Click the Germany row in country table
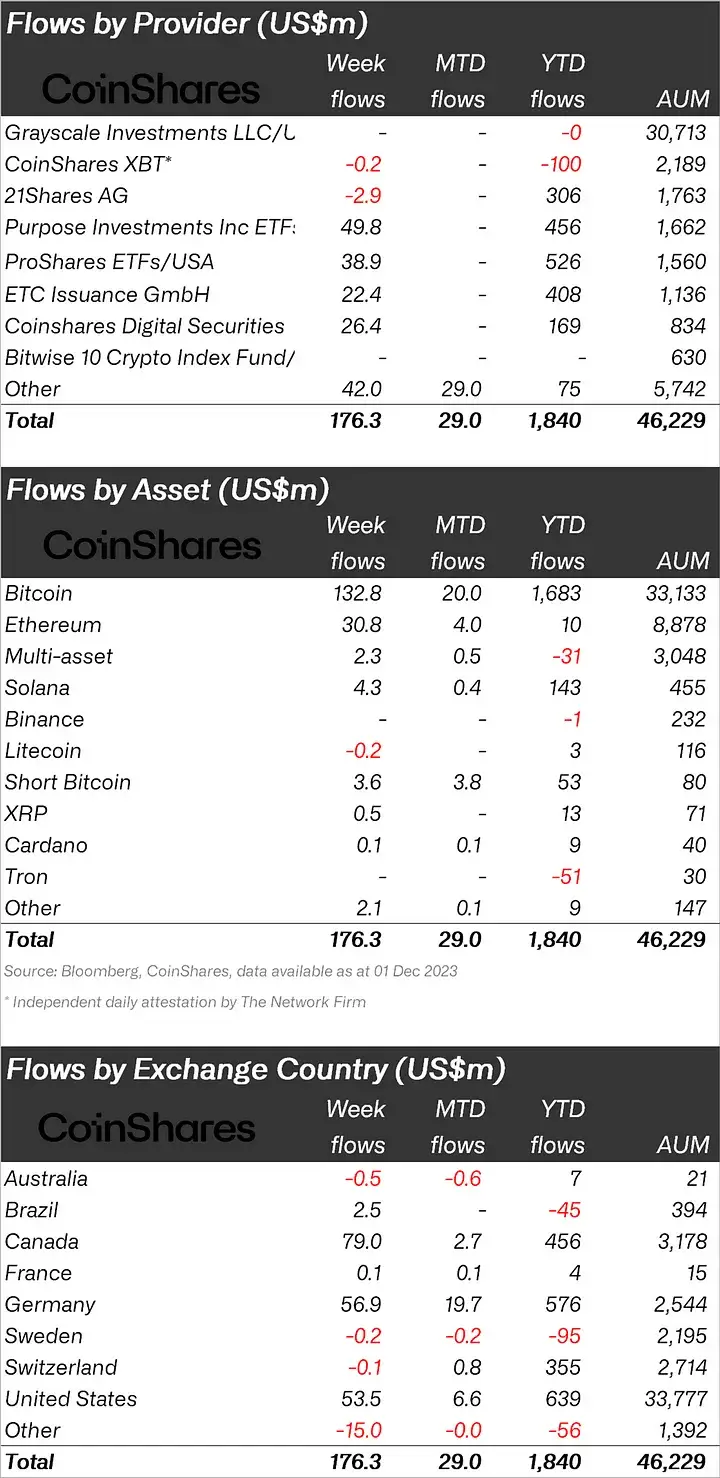The height and width of the screenshot is (1478, 720). pos(360,1305)
